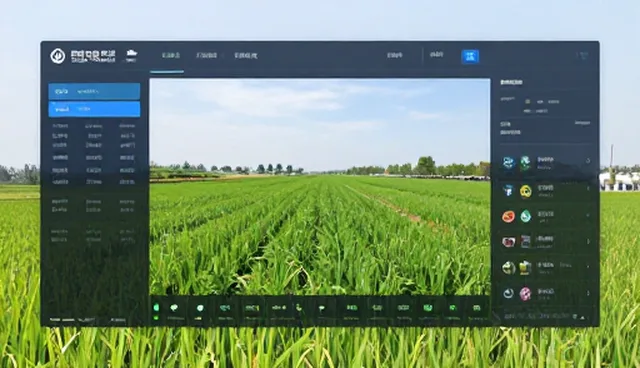The width and height of the screenshot is (640, 368).
Task: Select the darker blue upper sidebar row
Action: coord(94,91)
